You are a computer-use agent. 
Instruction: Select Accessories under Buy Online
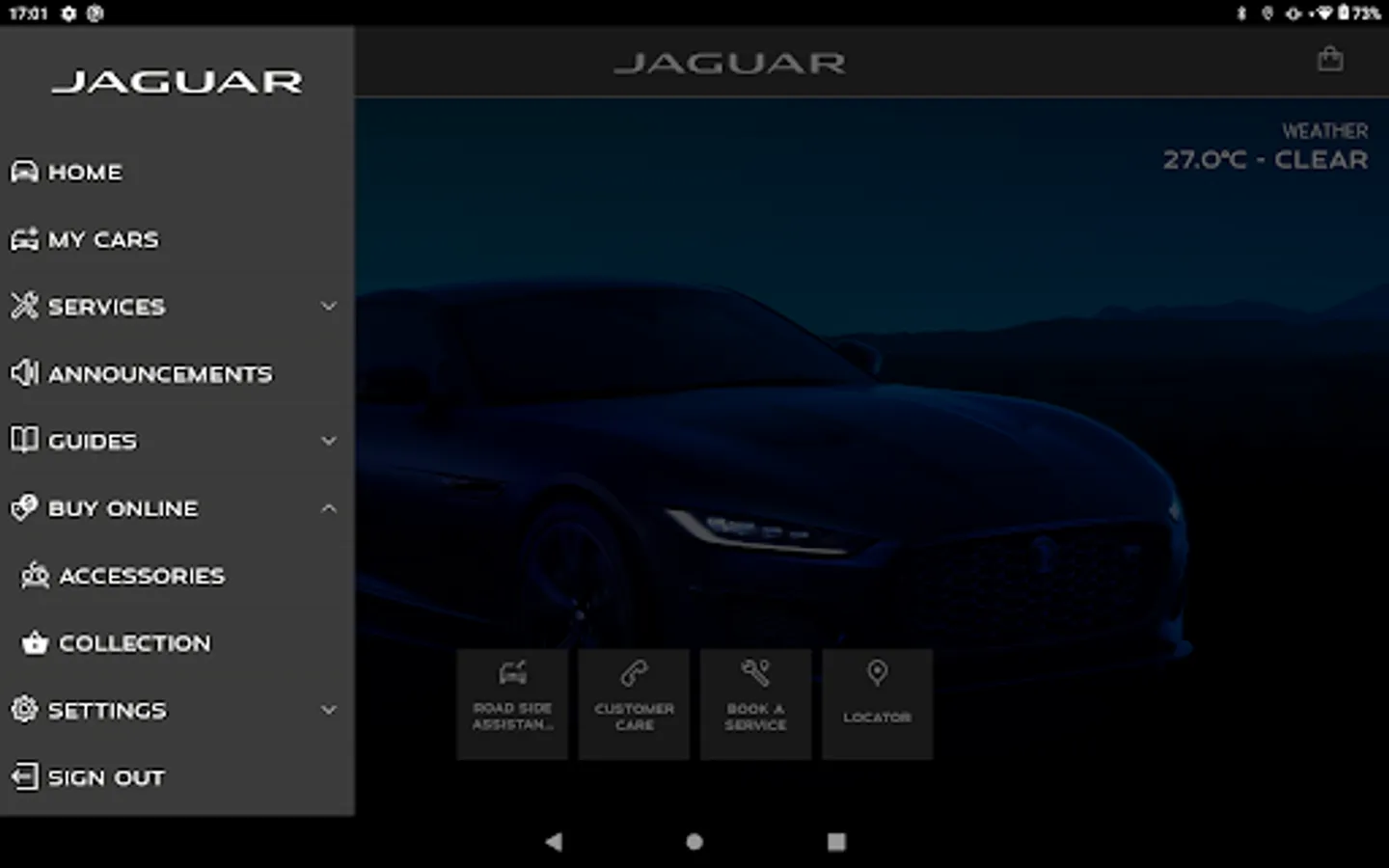(177, 576)
